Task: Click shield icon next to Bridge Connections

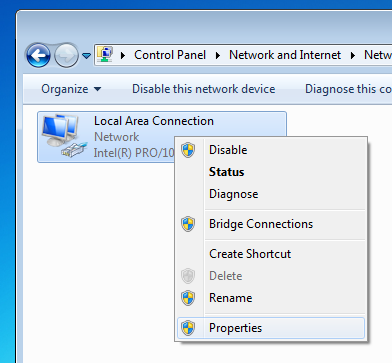Action: pos(188,224)
